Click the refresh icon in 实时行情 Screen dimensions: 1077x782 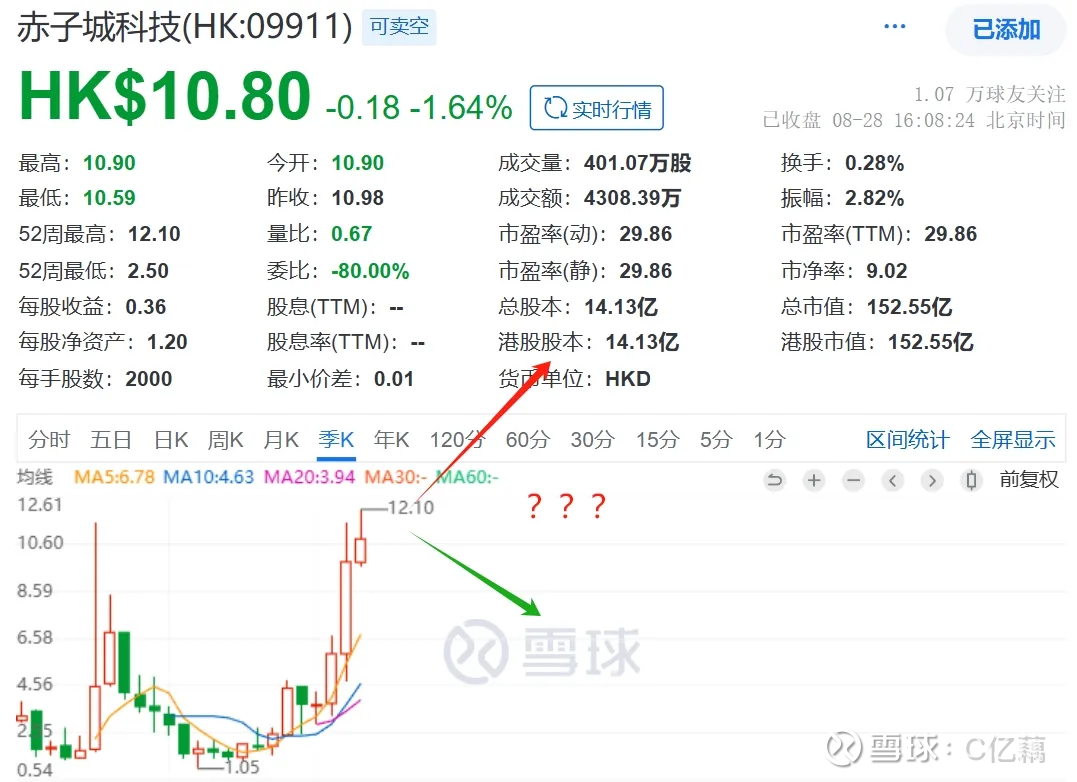[555, 108]
